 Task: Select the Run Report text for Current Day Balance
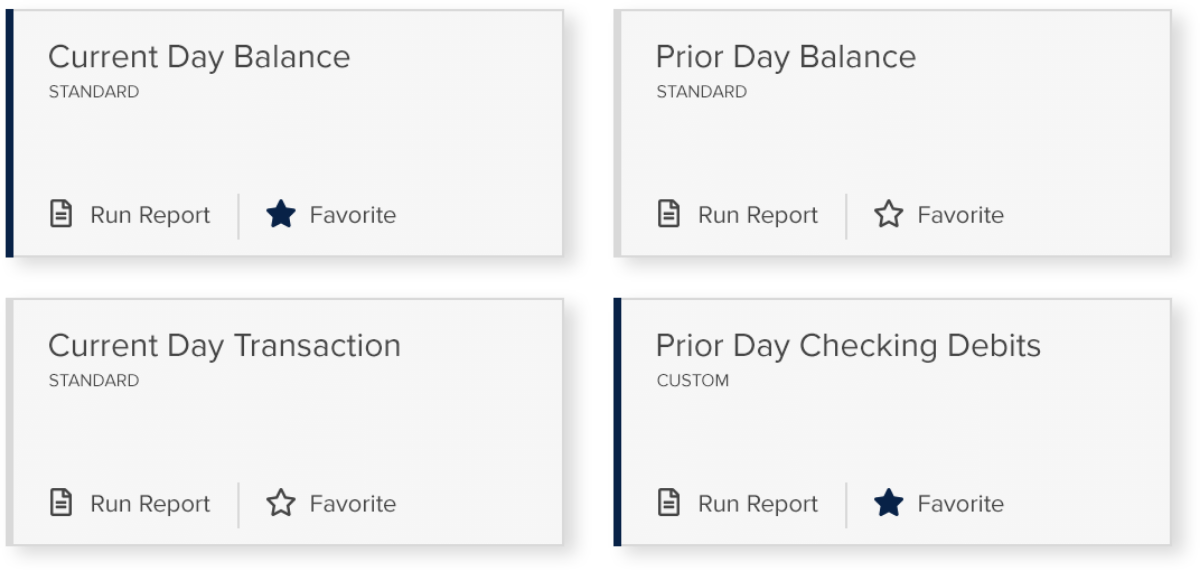tap(150, 215)
